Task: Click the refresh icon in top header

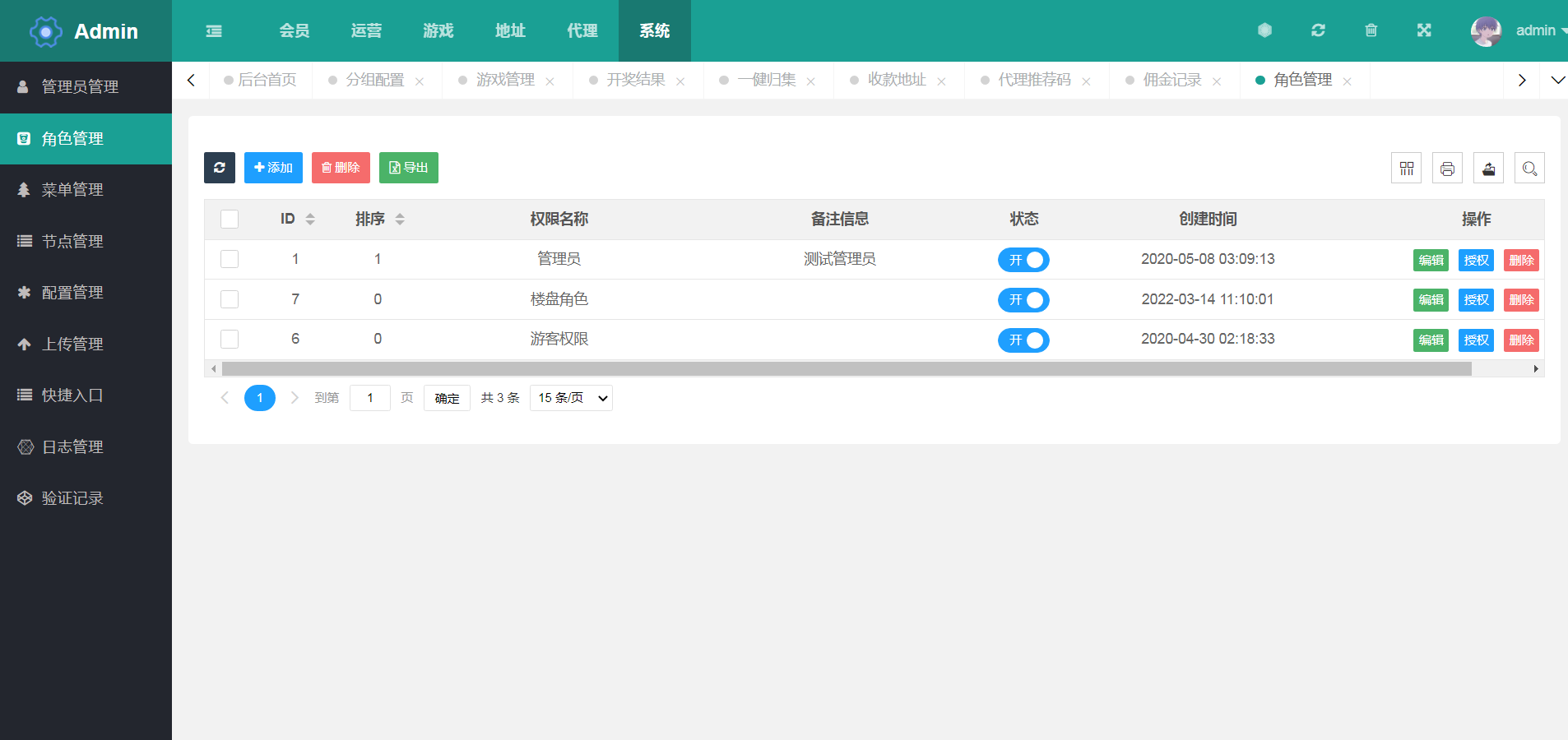Action: pos(1318,30)
